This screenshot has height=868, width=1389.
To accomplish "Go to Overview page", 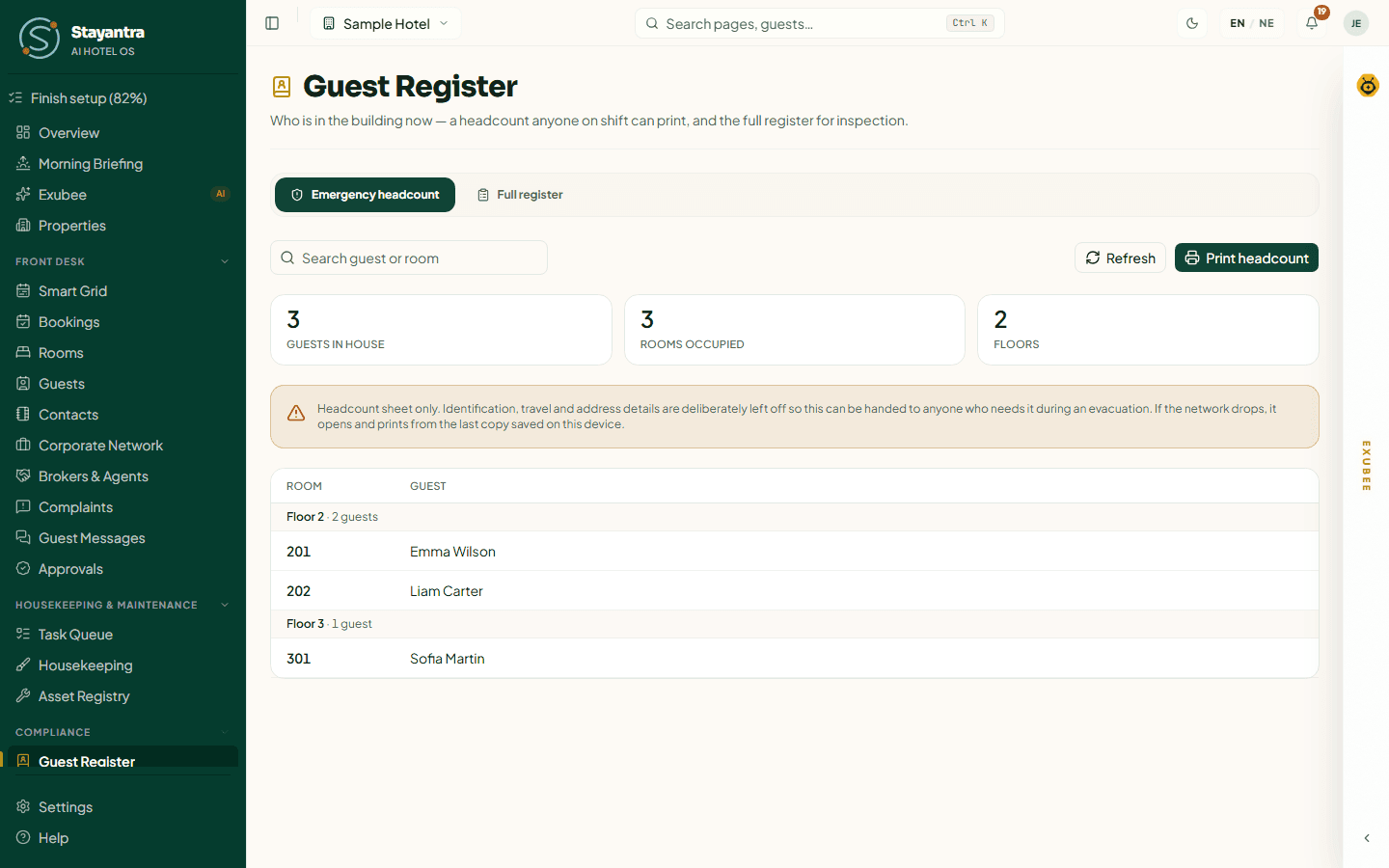I will pyautogui.click(x=123, y=133).
